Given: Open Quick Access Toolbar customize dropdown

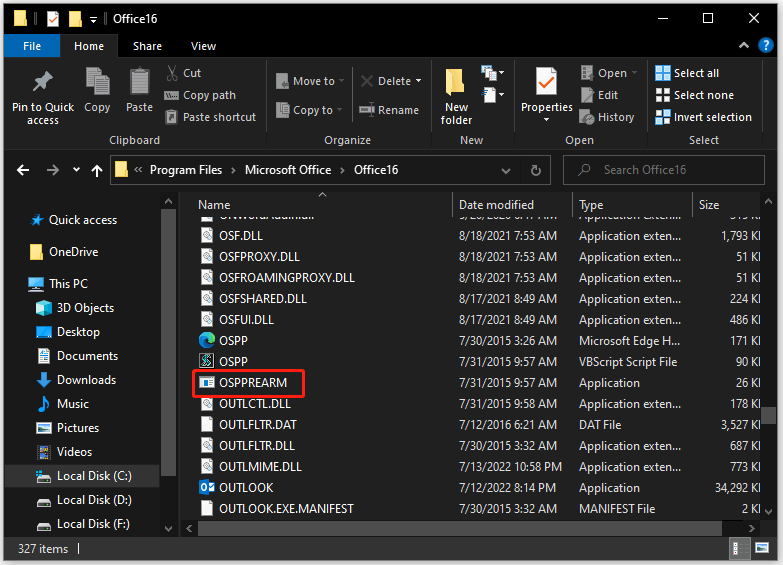Looking at the screenshot, I should coord(93,20).
